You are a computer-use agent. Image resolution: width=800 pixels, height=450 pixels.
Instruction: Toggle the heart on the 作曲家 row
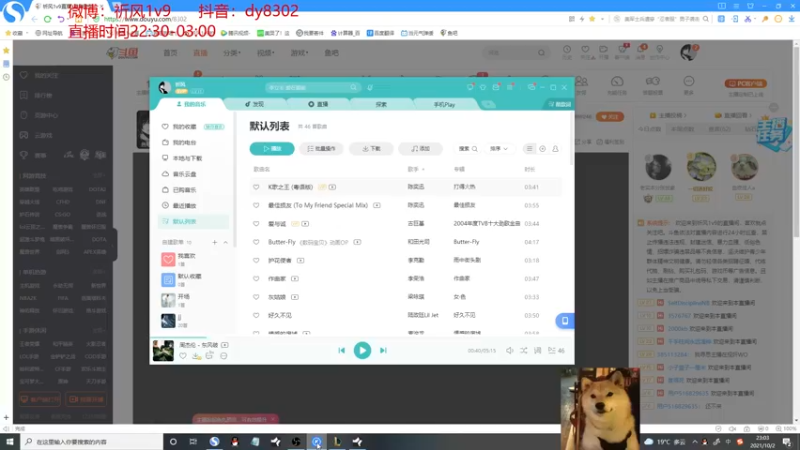(256, 279)
